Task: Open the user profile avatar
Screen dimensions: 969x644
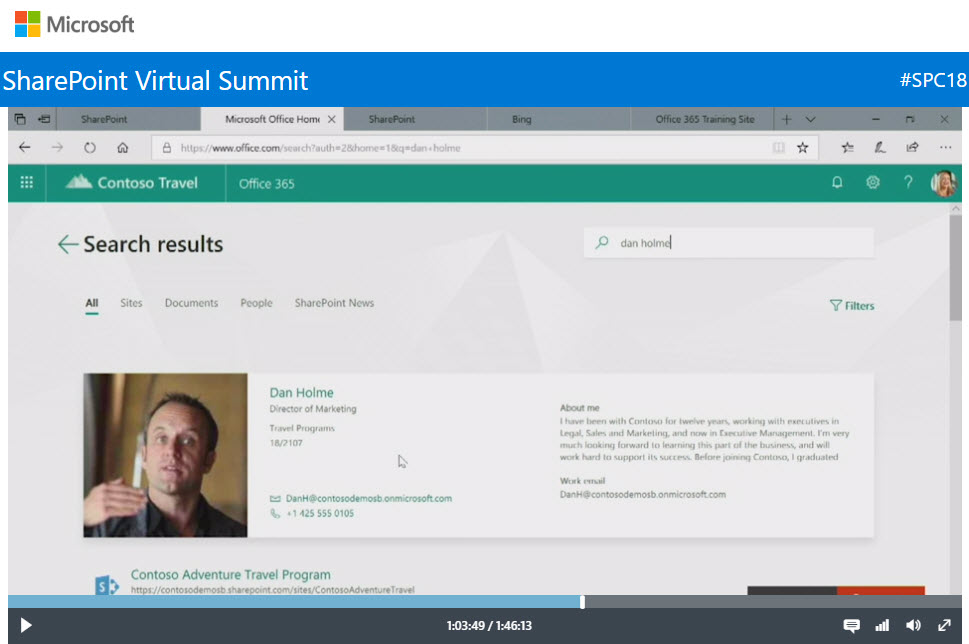Action: (943, 183)
